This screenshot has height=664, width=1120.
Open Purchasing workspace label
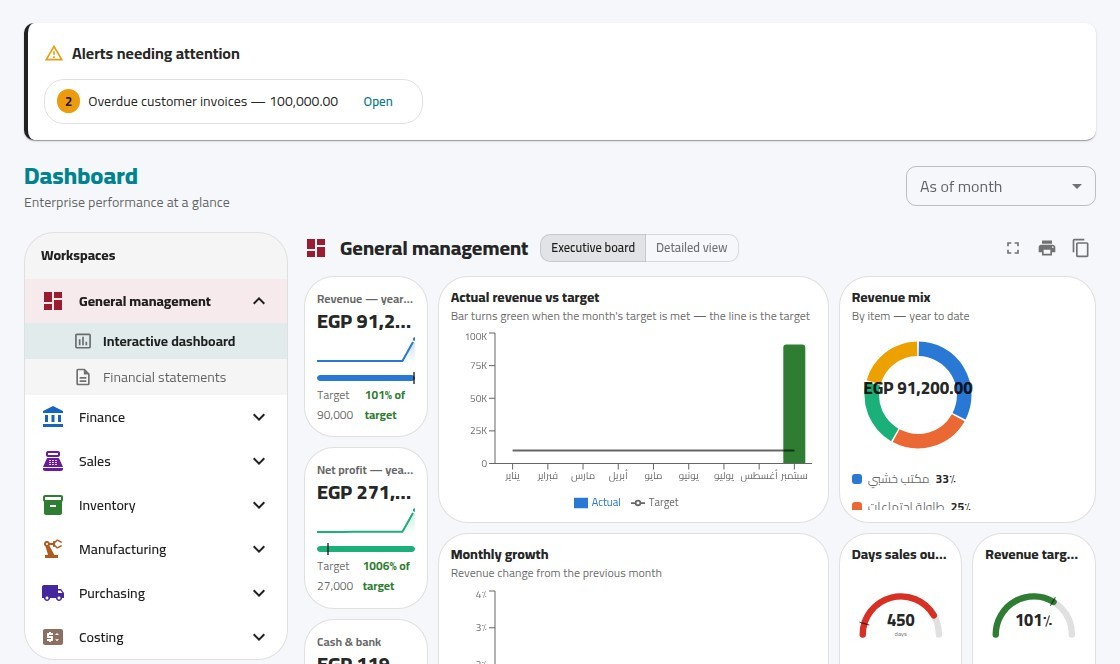[x=111, y=594]
